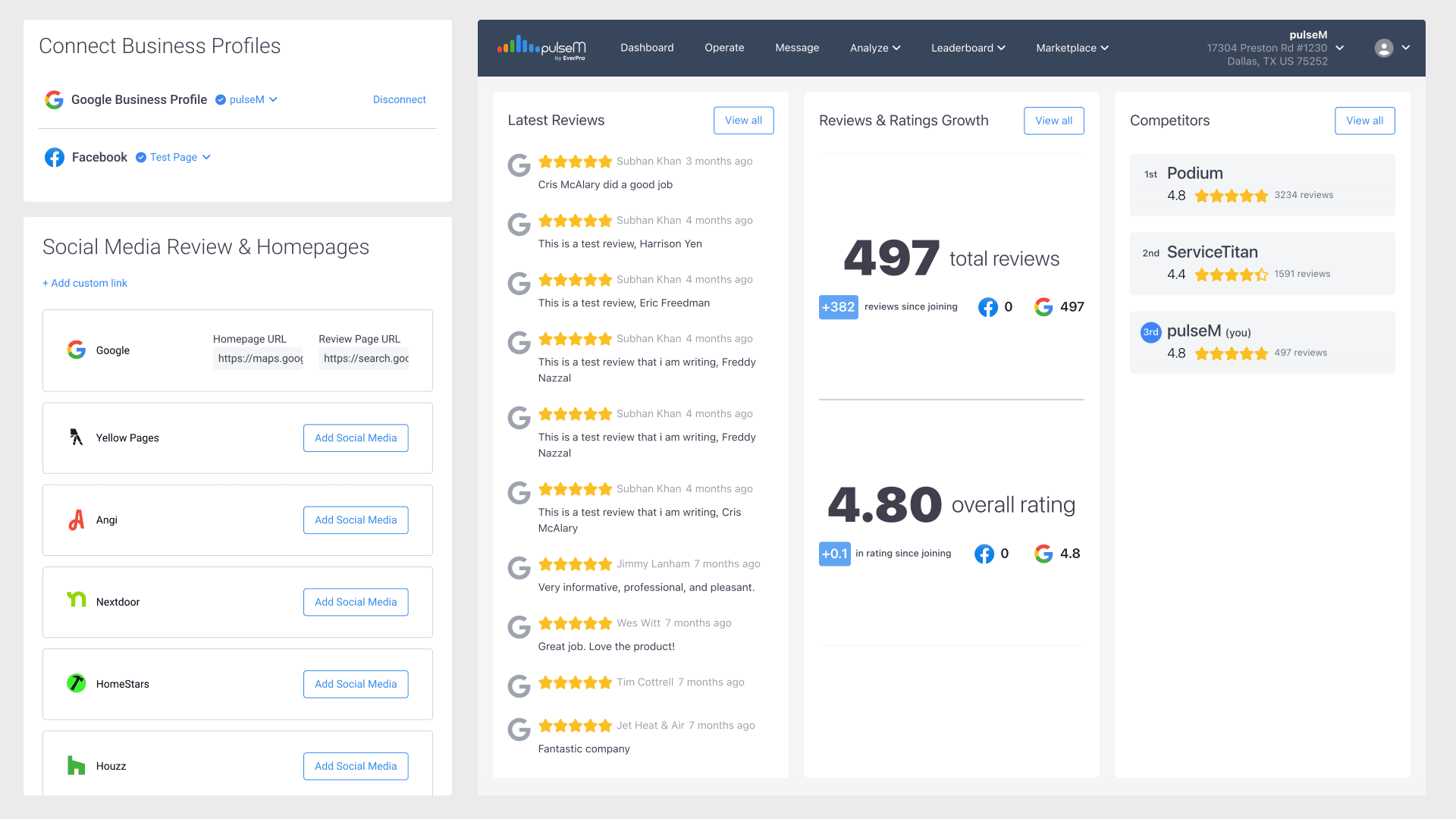Click the Angi logo icon
This screenshot has width=1456, height=819.
pyautogui.click(x=77, y=519)
